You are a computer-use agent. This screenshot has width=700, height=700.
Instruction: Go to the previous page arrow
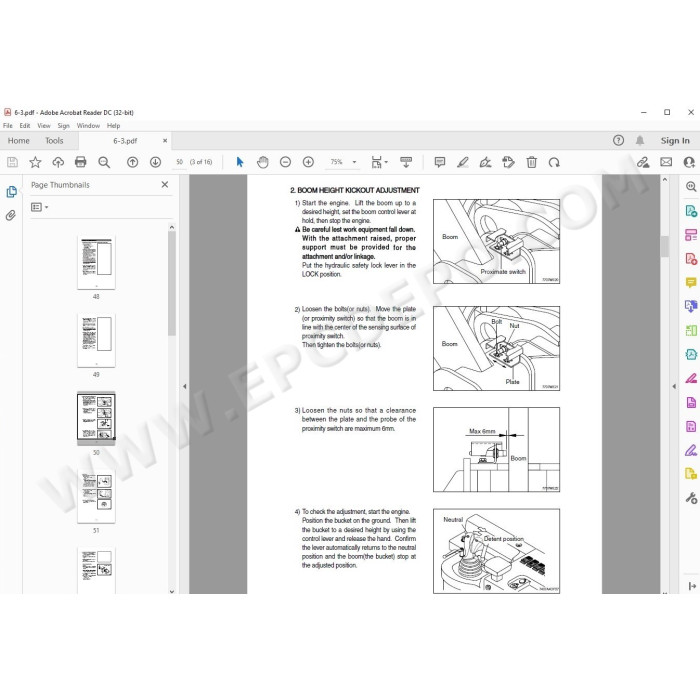133,162
